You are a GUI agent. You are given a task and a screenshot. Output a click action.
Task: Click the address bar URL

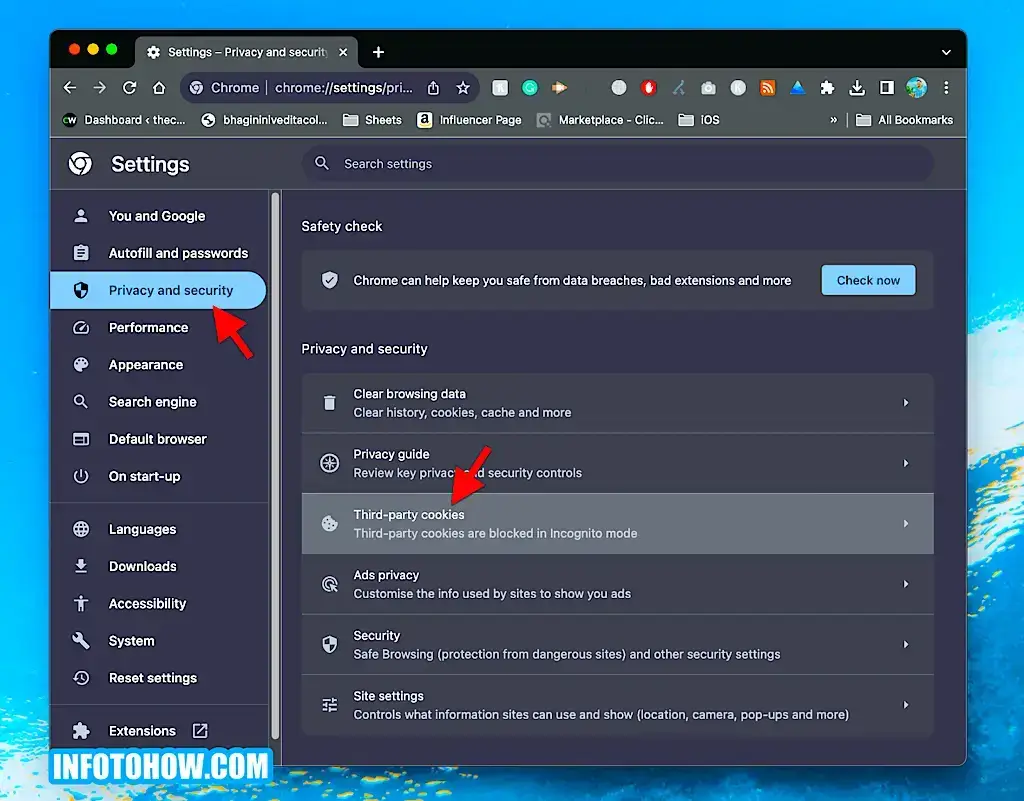point(344,87)
